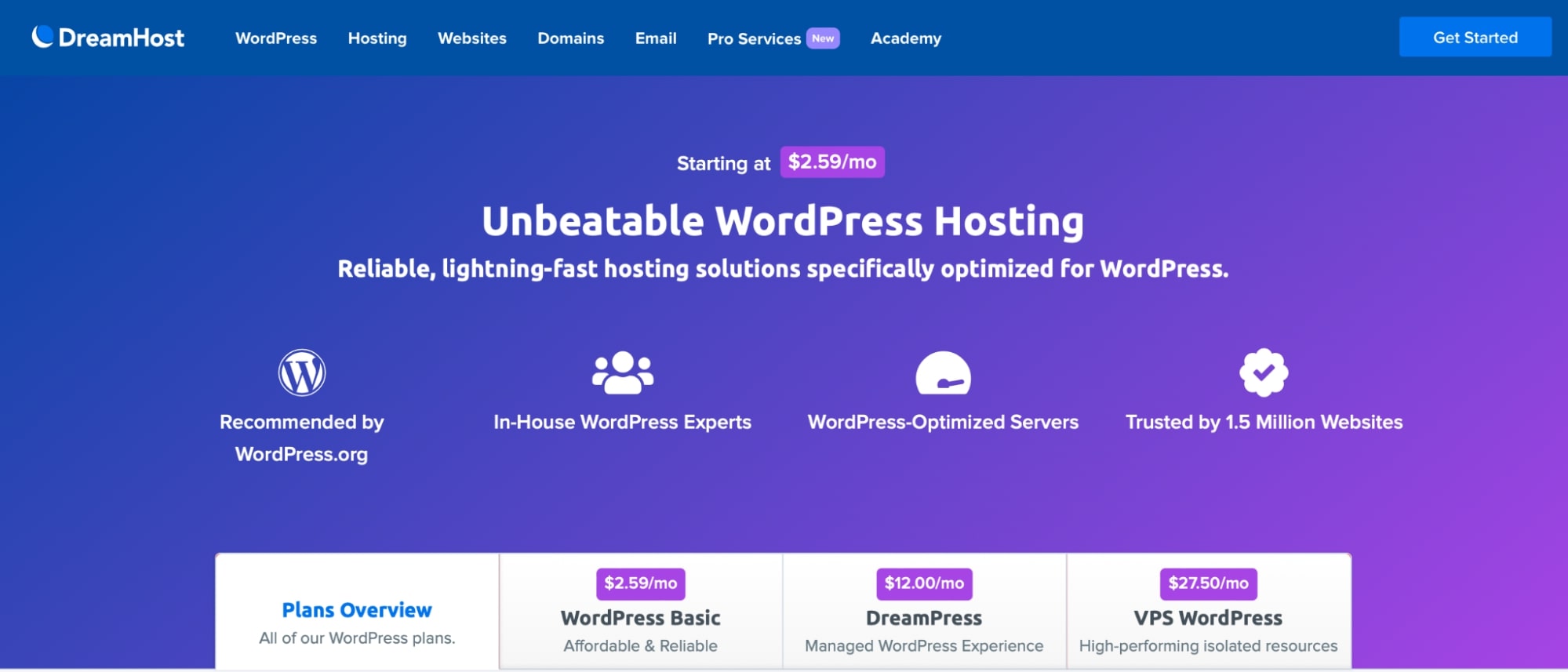Screen dimensions: 1568x672
Task: Open the Email nav menu
Action: (656, 38)
